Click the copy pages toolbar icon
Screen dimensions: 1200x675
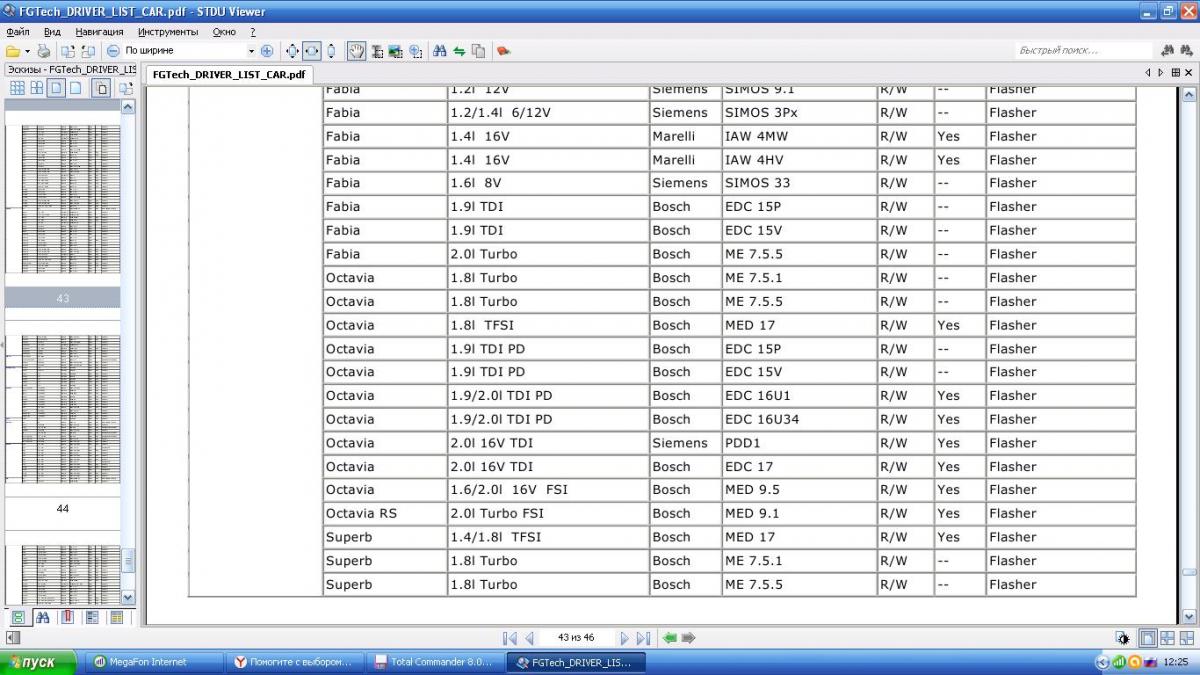pyautogui.click(x=478, y=50)
